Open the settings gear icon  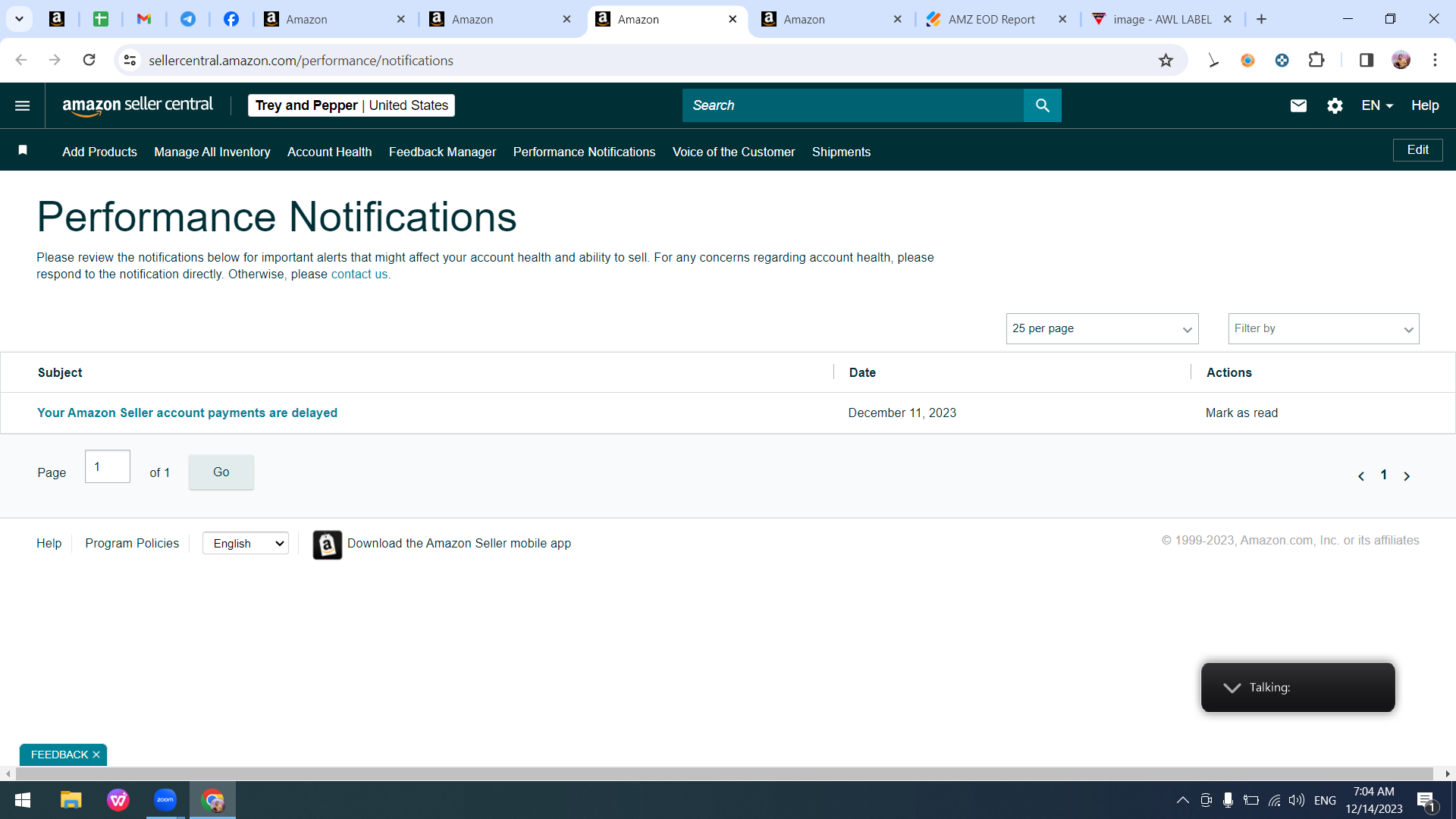click(1335, 105)
